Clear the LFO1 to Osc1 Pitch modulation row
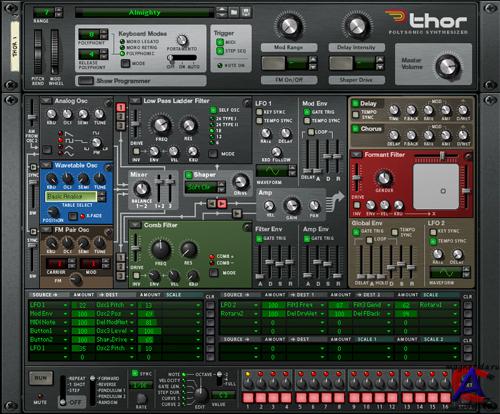Viewport: 500px width, 414px height. pyautogui.click(x=210, y=305)
